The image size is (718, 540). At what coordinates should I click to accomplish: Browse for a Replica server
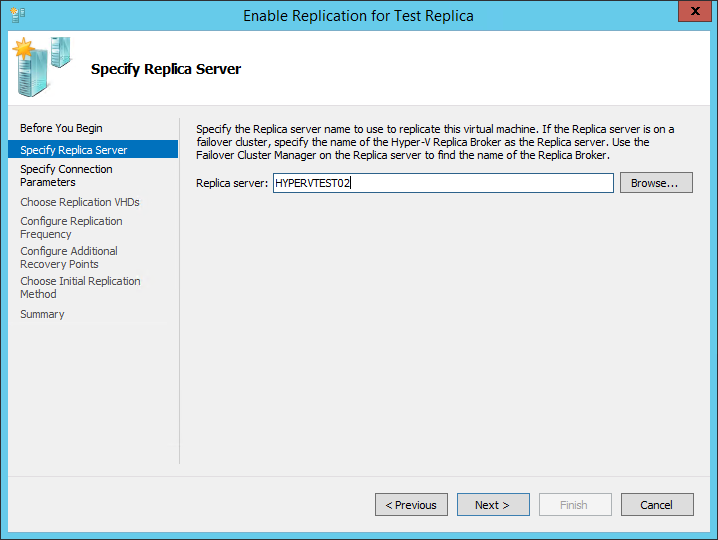coord(656,183)
